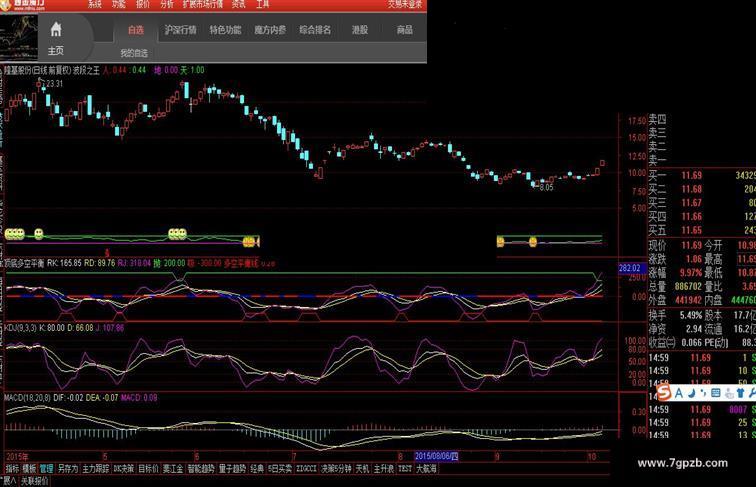
Task: Open the 工具 menu
Action: click(263, 4)
